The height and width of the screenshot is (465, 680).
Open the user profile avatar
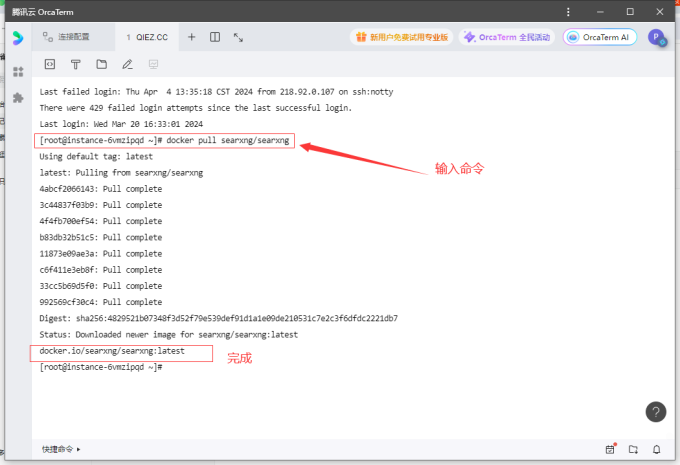click(657, 37)
